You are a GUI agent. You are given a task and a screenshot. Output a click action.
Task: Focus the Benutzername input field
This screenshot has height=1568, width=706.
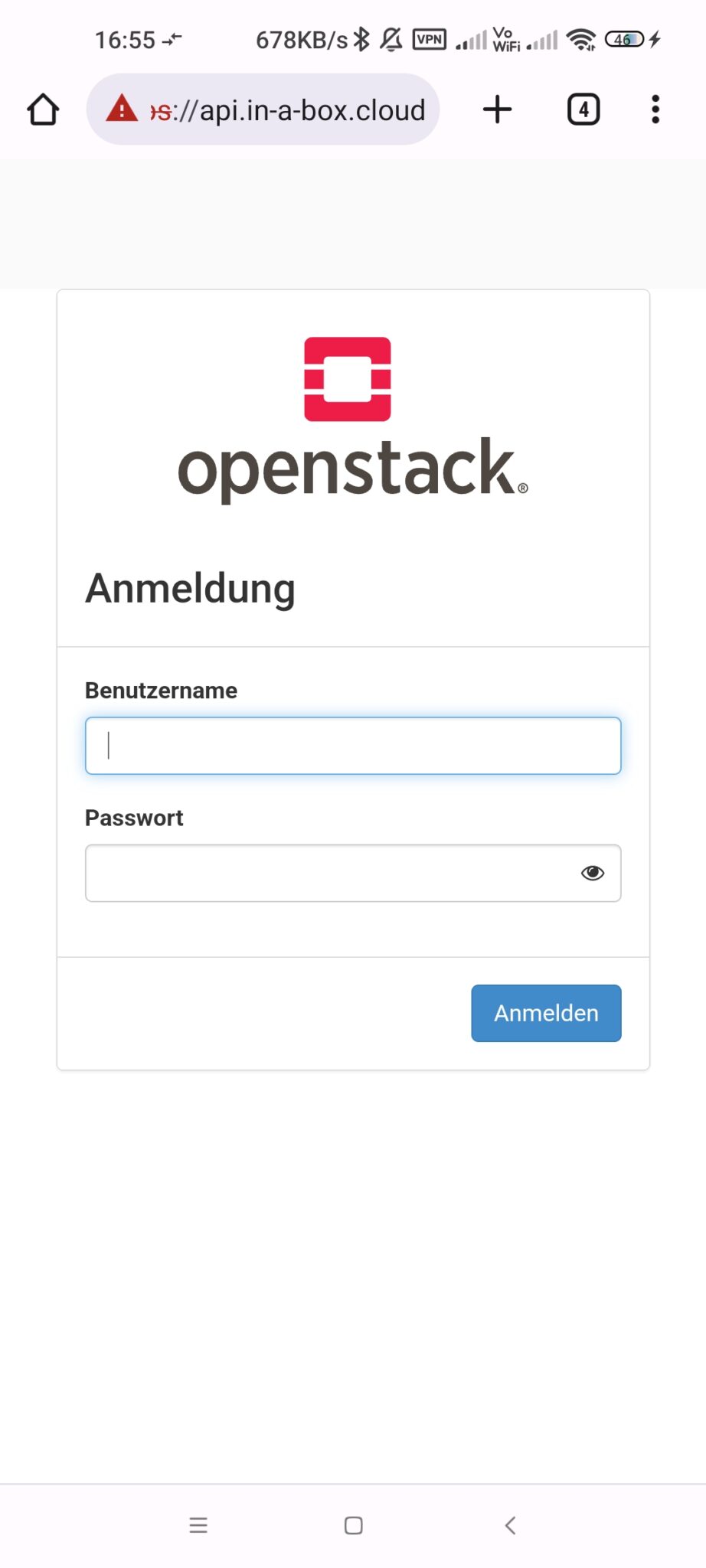click(x=352, y=746)
